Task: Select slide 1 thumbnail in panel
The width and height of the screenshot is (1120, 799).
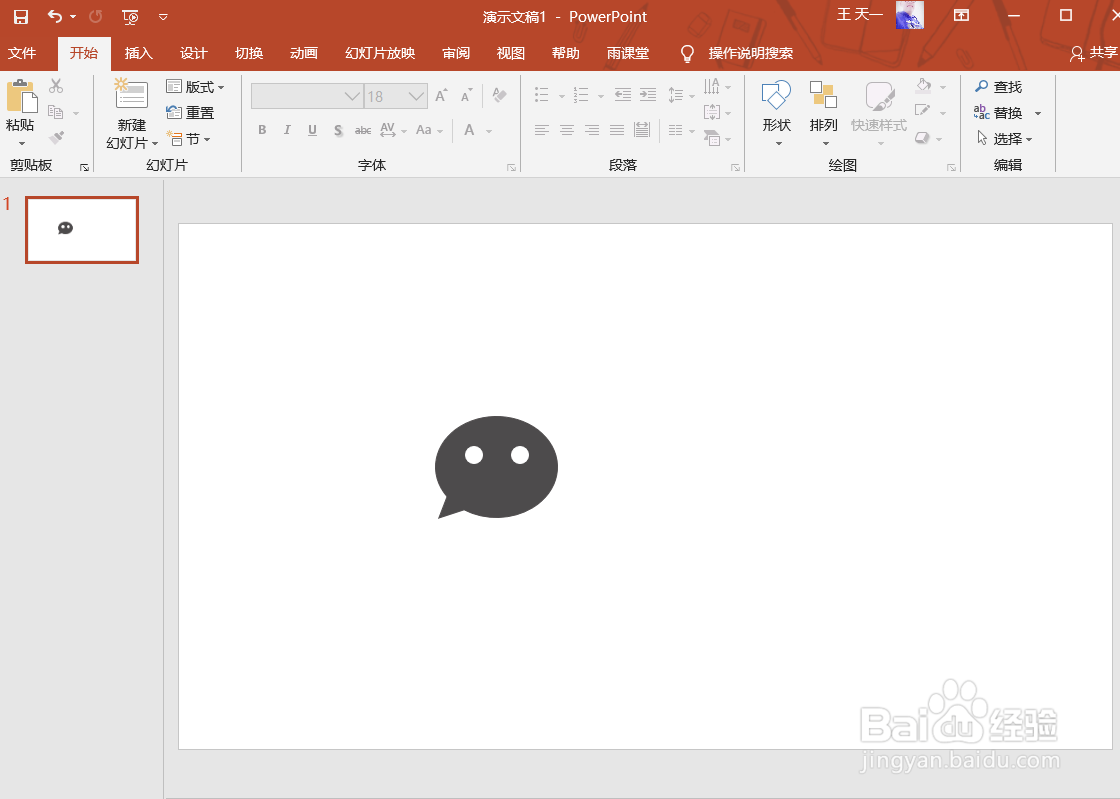Action: pyautogui.click(x=82, y=230)
